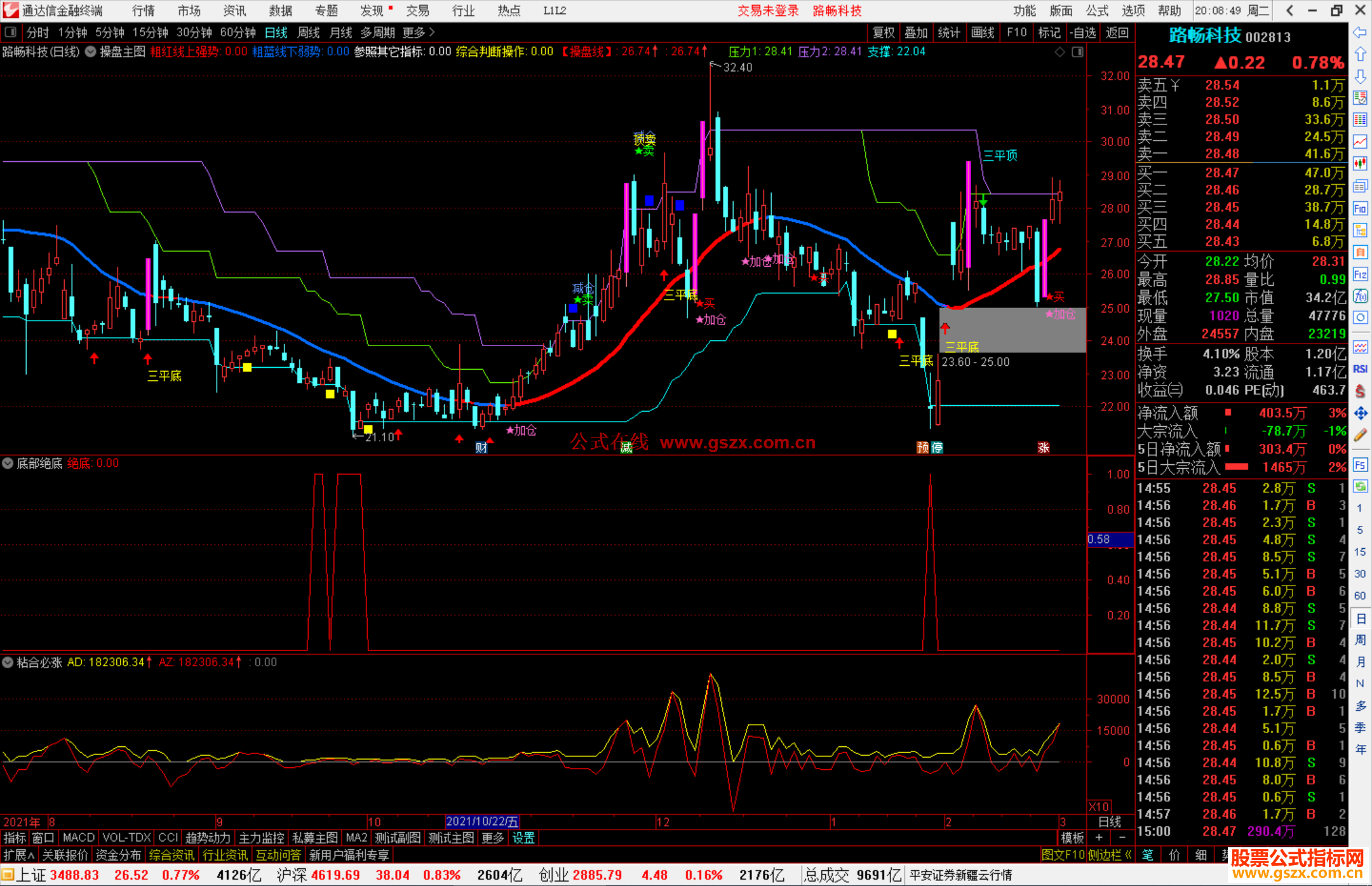Viewport: 1372px width, 886px height.
Task: Open the tree structure icon in sidebar
Action: click(1360, 231)
